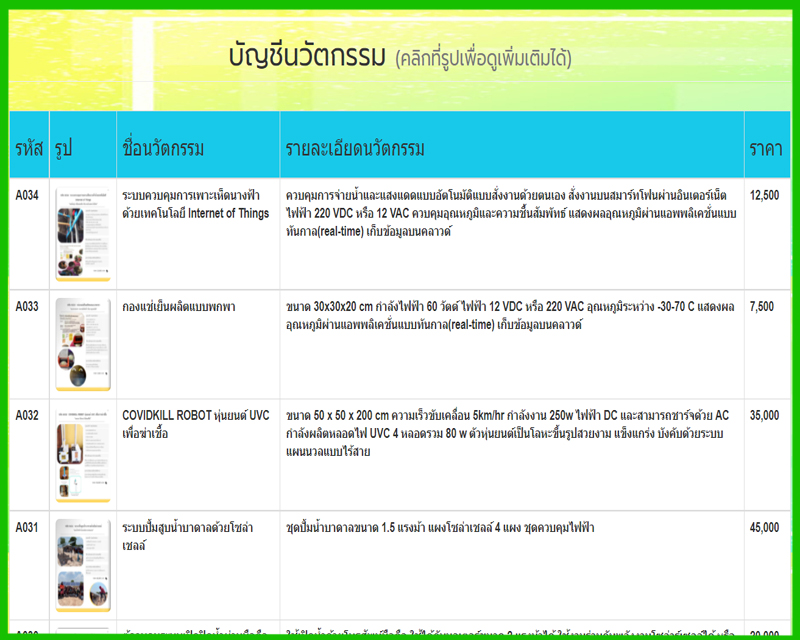
Task: Select the code A034 cell
Action: click(x=27, y=196)
